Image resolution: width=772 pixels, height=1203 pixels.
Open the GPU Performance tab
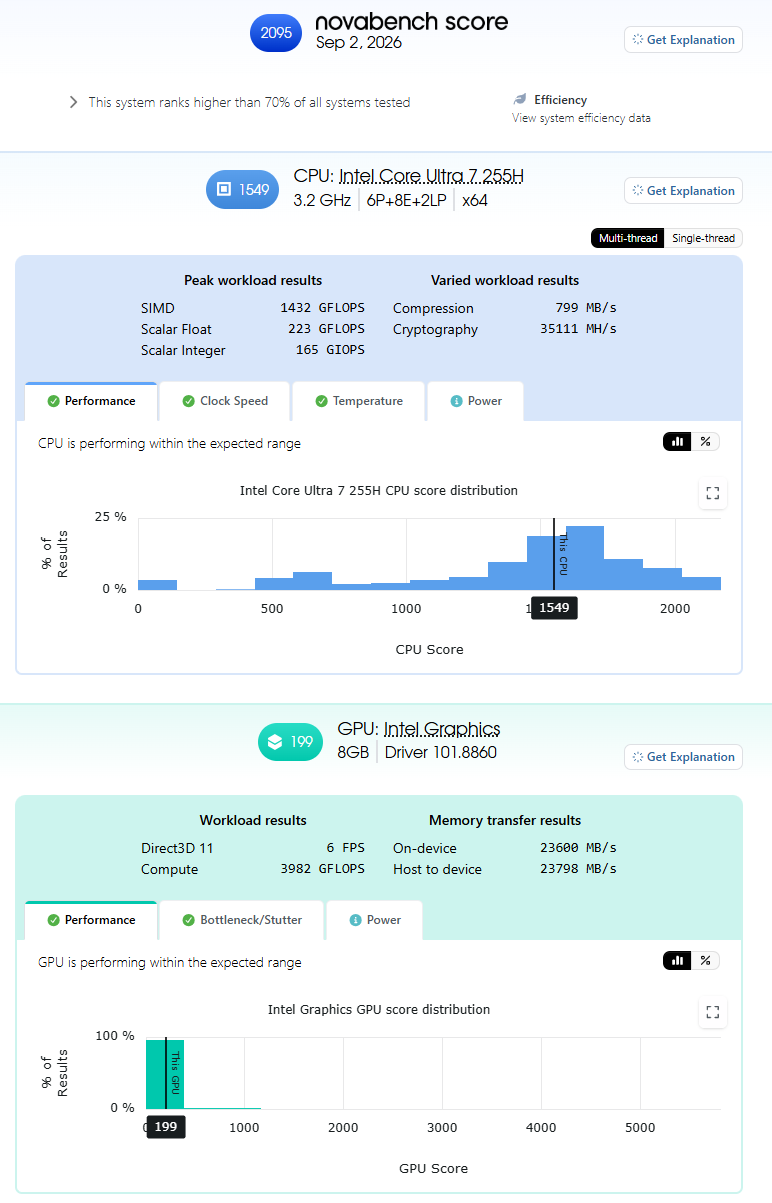coord(91,920)
